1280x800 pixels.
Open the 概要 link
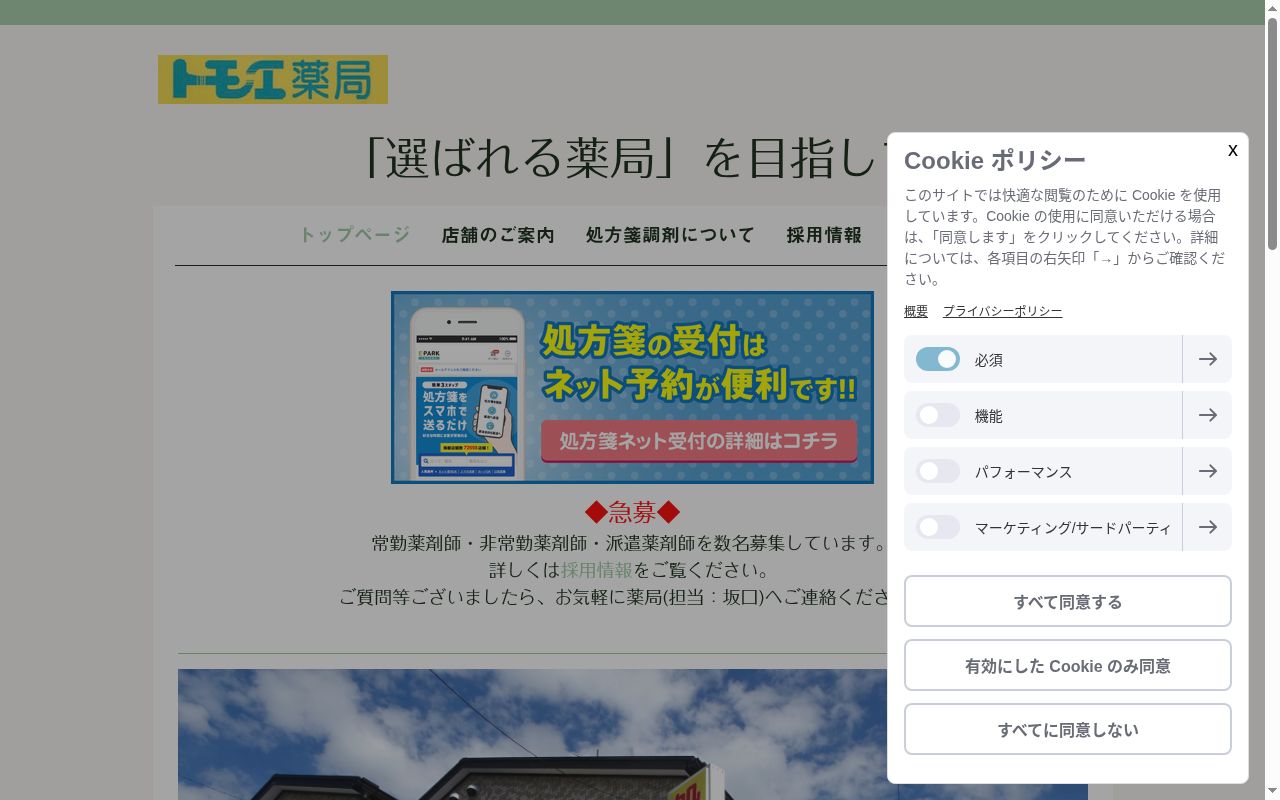[x=916, y=311]
